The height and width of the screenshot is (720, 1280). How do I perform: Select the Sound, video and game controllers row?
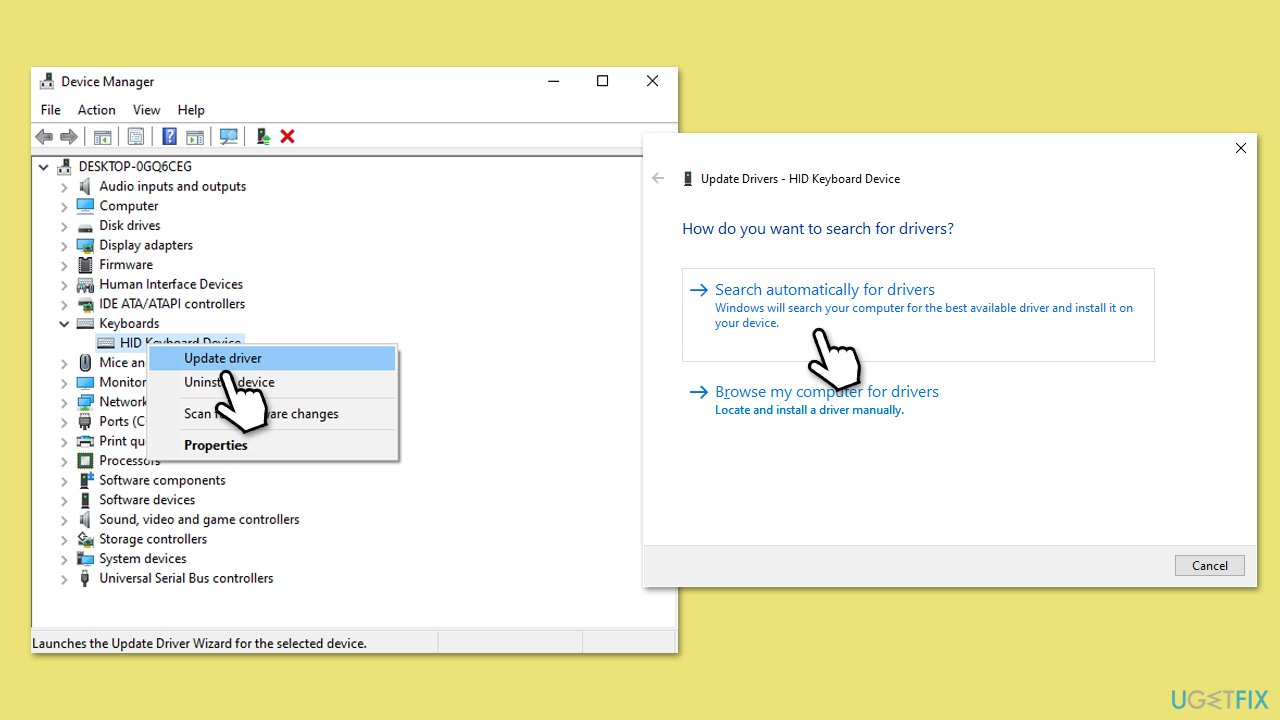point(199,520)
